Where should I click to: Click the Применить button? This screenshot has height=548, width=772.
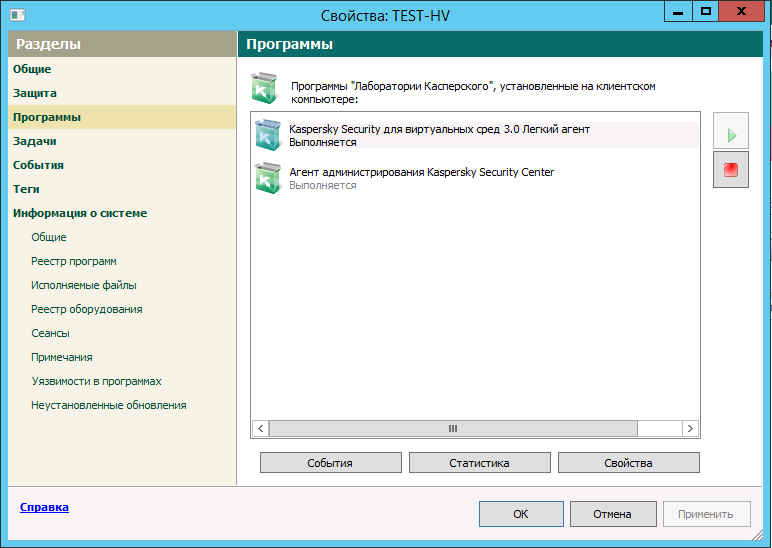tap(707, 514)
